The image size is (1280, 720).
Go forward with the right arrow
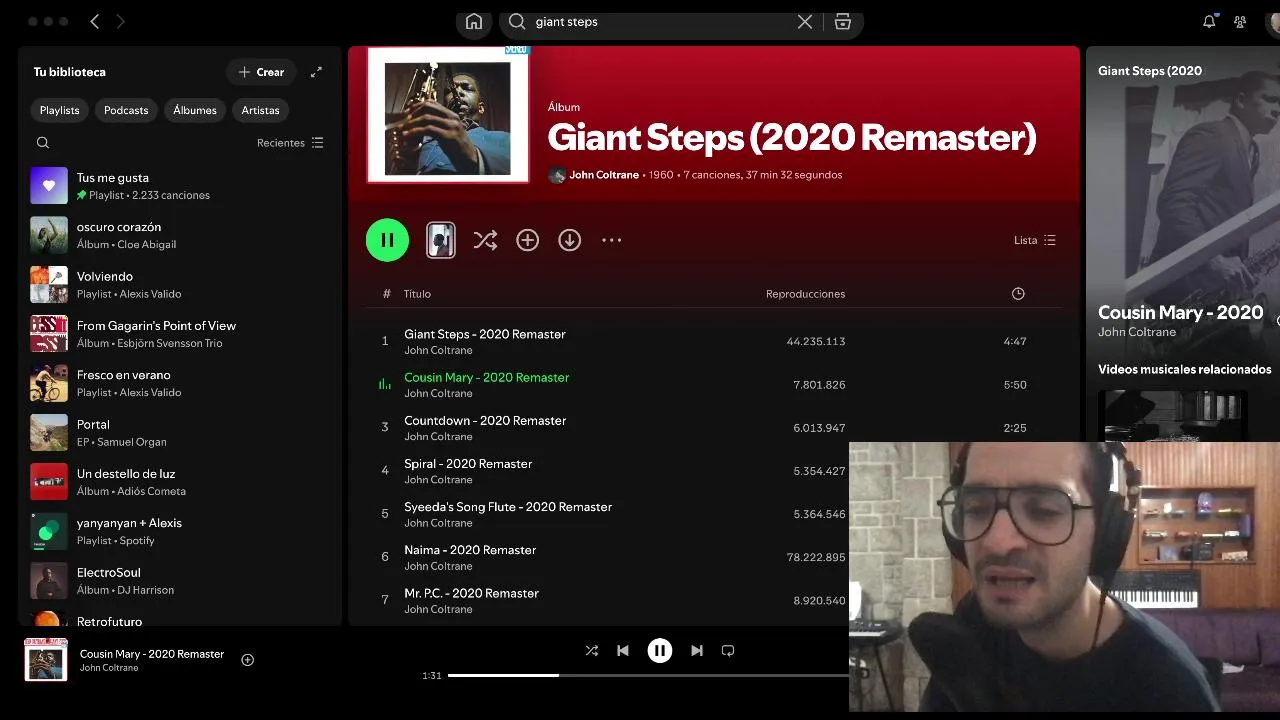tap(120, 21)
